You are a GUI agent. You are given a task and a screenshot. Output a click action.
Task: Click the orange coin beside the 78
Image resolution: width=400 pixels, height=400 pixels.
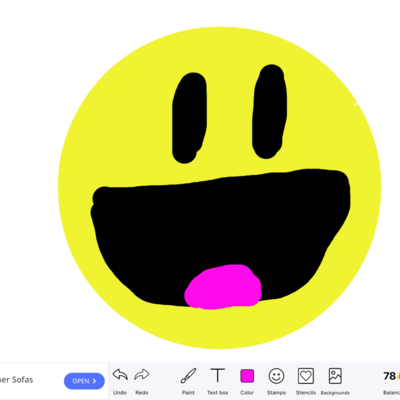click(x=398, y=377)
